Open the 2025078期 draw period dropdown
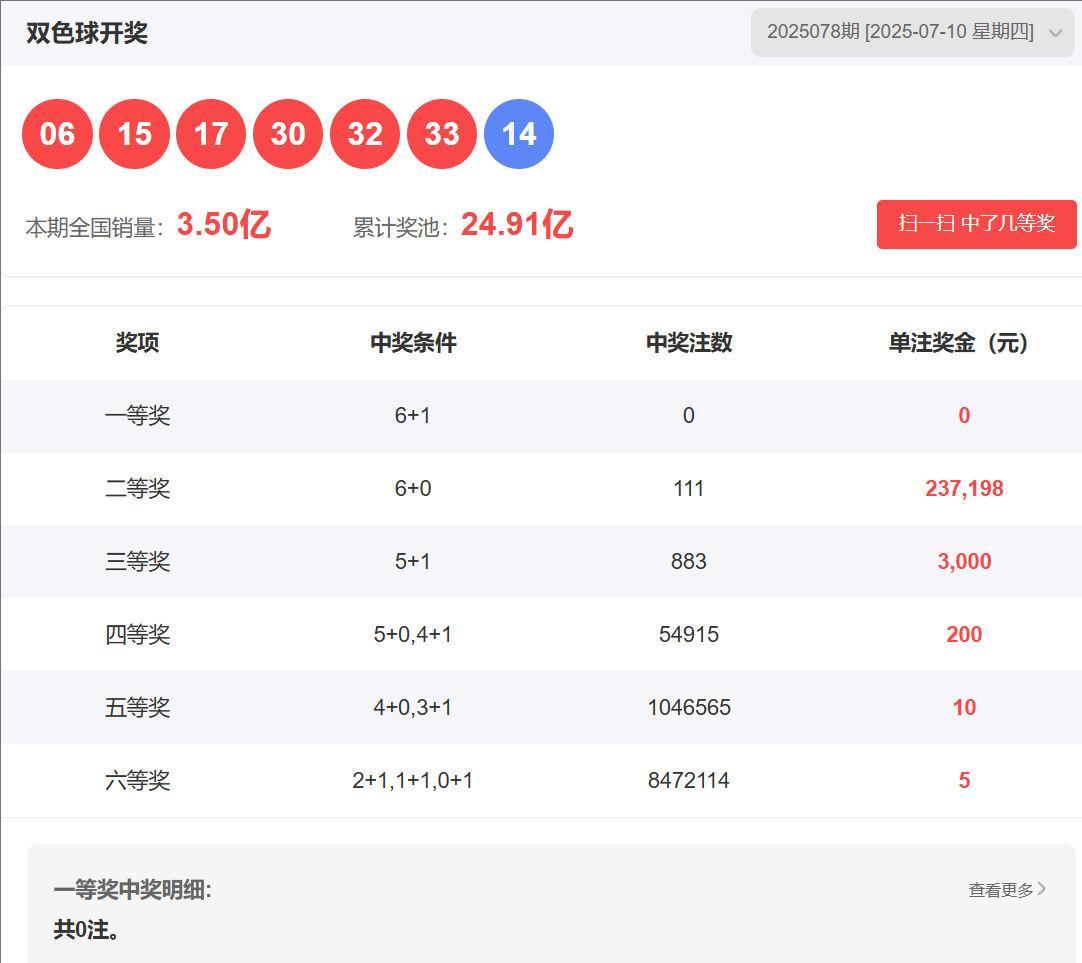This screenshot has width=1082, height=963. [900, 32]
